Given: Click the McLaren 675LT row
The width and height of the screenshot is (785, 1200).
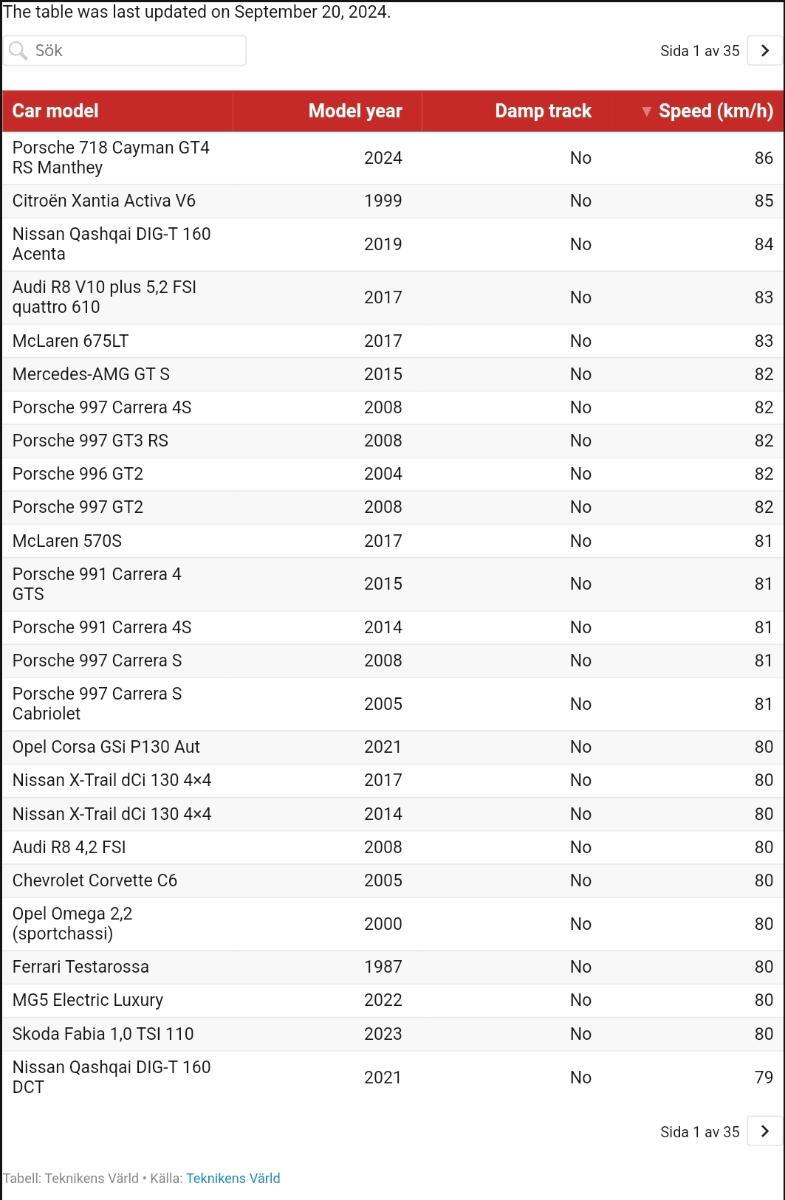Looking at the screenshot, I should 392,341.
